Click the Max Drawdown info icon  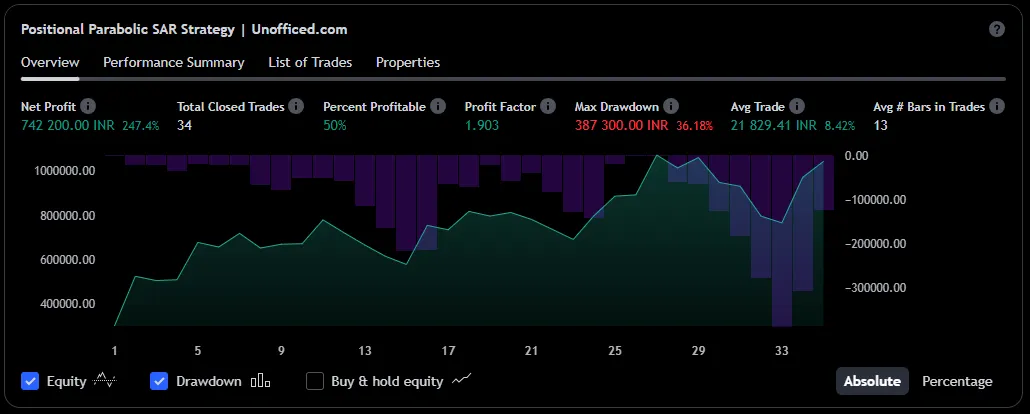(671, 106)
